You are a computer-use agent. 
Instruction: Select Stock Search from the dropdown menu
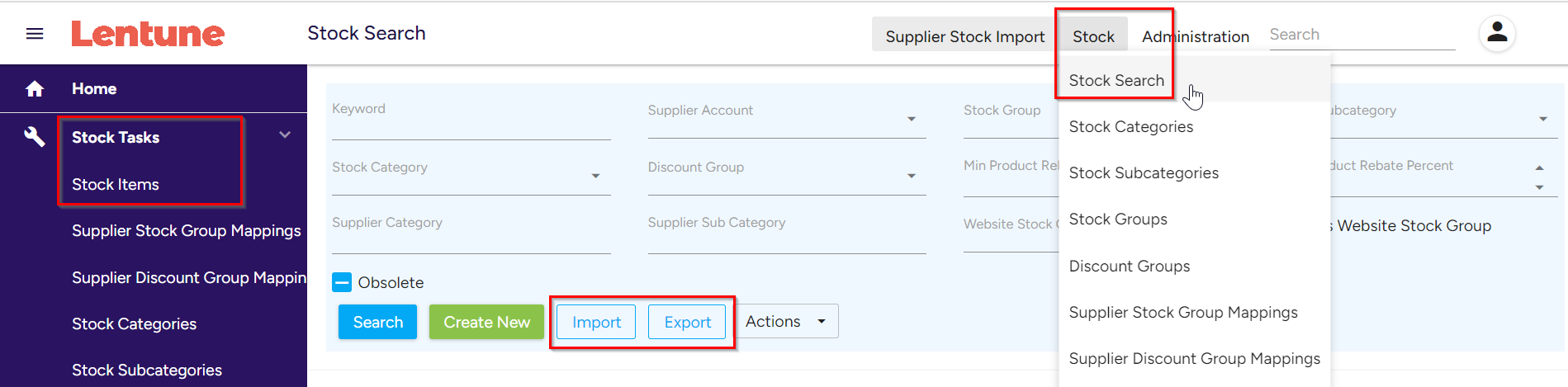click(x=1195, y=80)
